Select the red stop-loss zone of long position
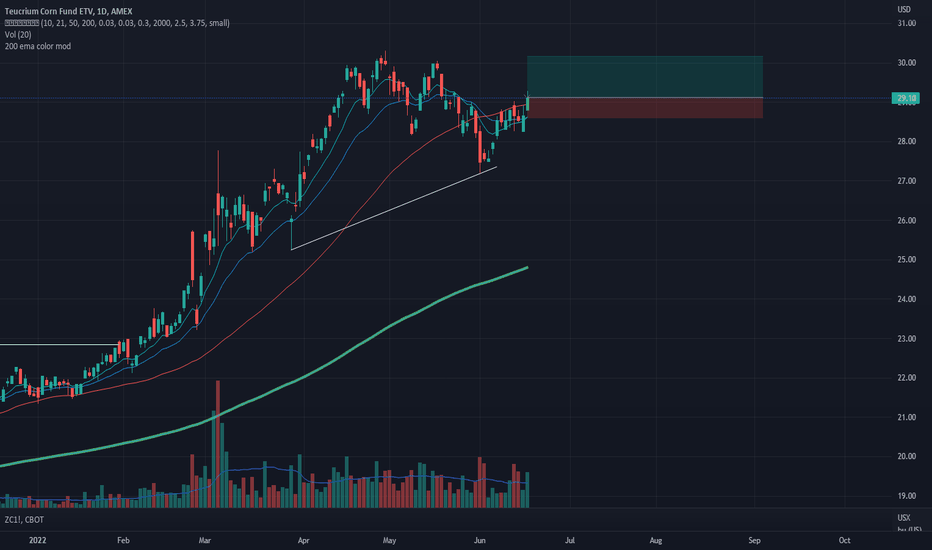932x550 pixels. click(644, 108)
